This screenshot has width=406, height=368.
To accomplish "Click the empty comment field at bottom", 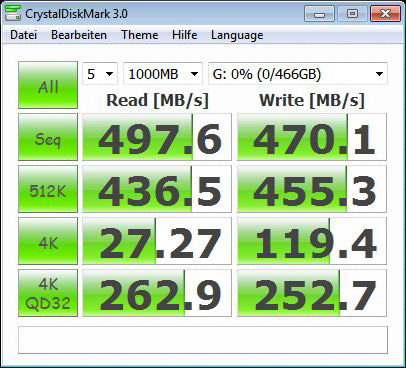I will point(203,340).
